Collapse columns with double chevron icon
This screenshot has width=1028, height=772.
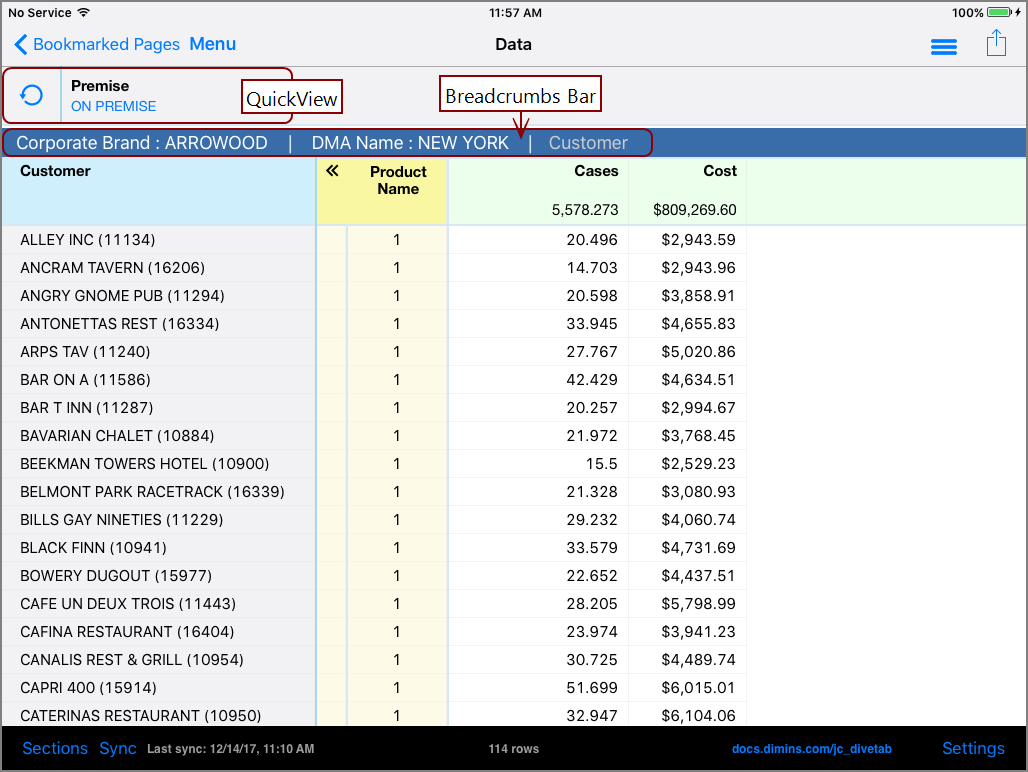pos(332,171)
